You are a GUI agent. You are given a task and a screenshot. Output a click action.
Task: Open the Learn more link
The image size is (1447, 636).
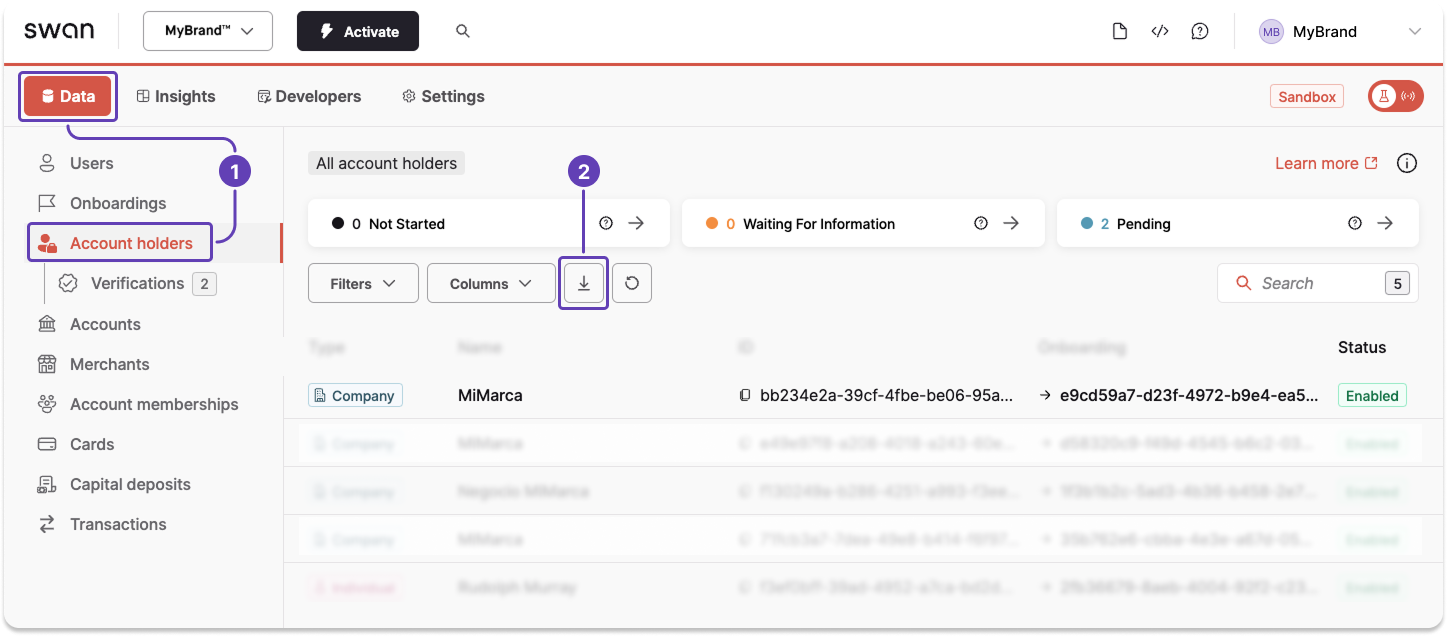click(1317, 163)
